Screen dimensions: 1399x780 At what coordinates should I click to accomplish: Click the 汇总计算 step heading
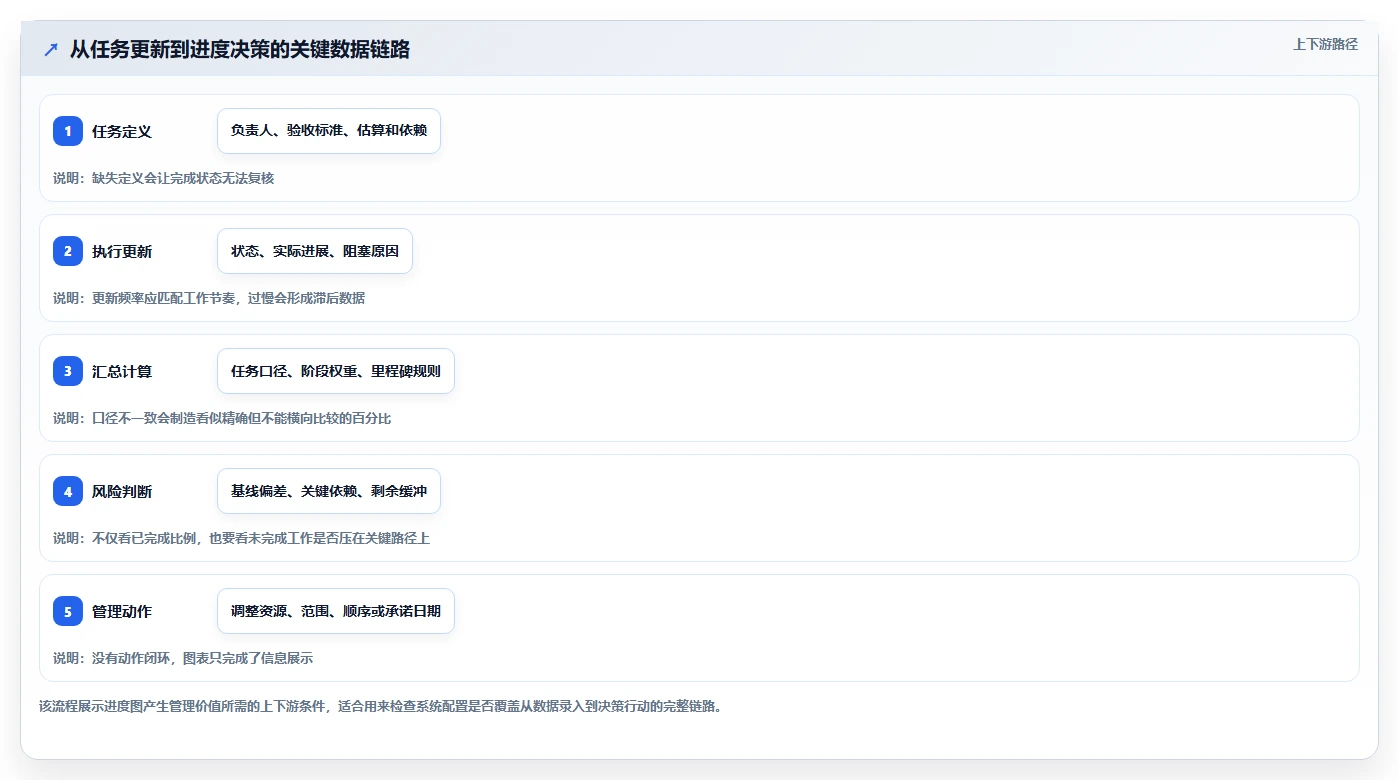click(x=122, y=371)
